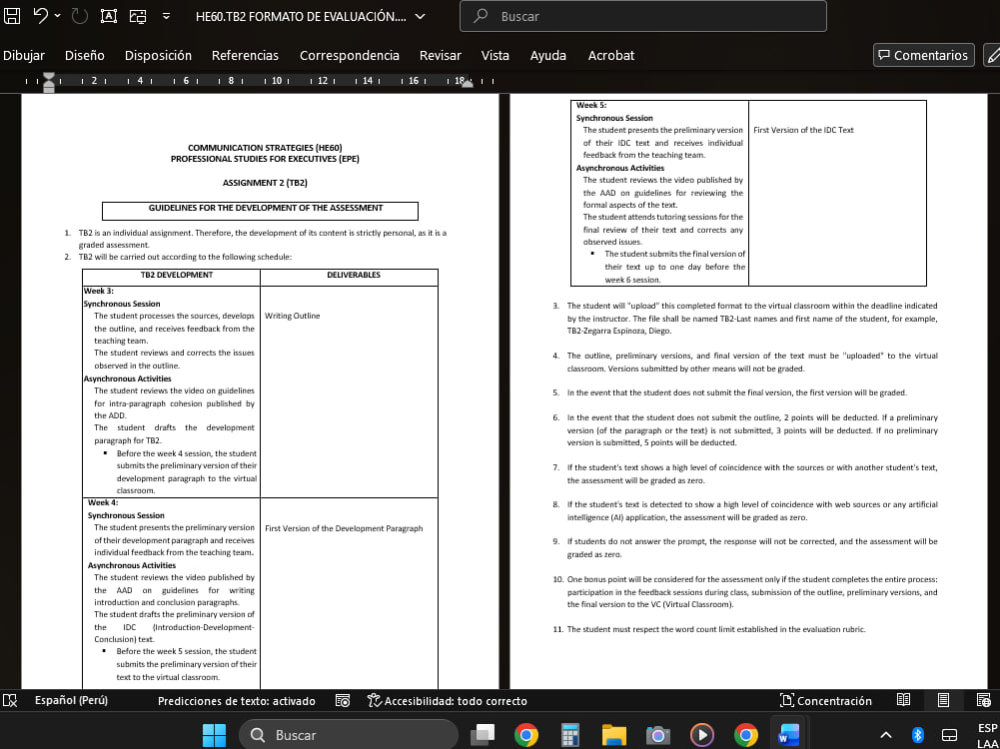The image size is (1000, 749).
Task: Expand the HE60.TB2 file name dropdown
Action: pos(420,17)
